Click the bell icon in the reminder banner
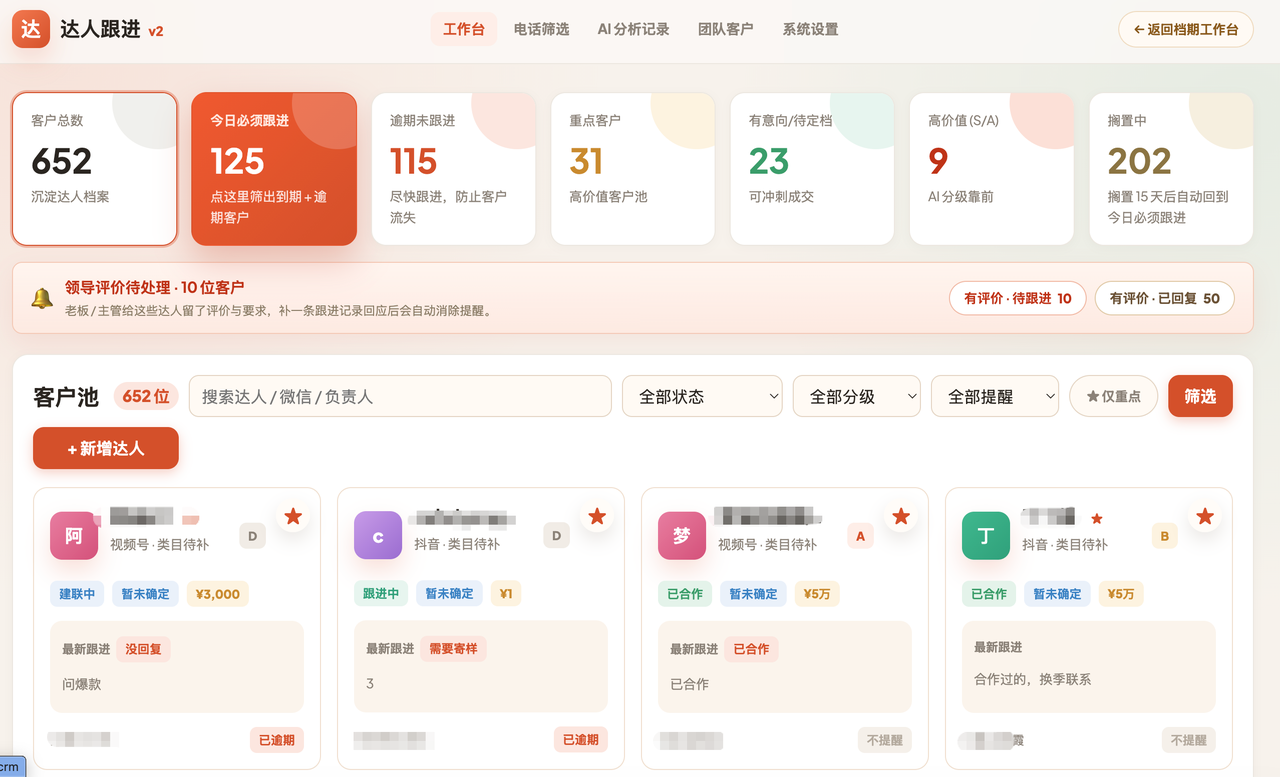Screen dimensions: 1280x777 tap(42, 298)
